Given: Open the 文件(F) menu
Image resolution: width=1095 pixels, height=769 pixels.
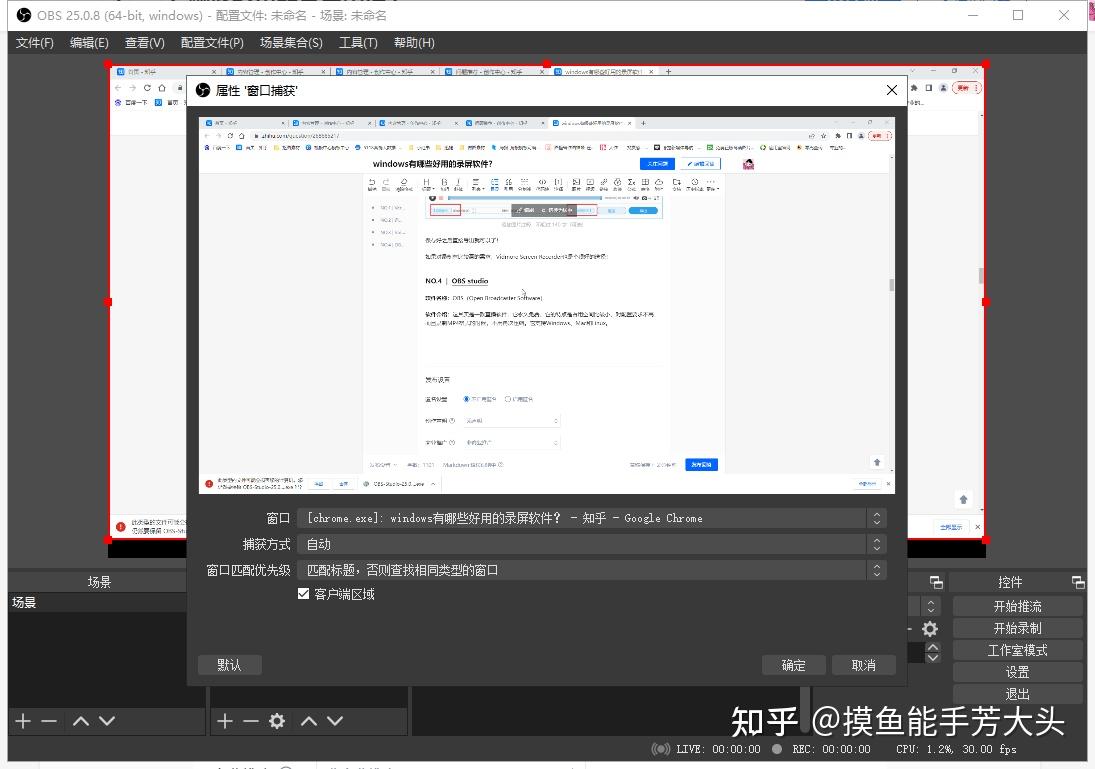Looking at the screenshot, I should [x=34, y=43].
